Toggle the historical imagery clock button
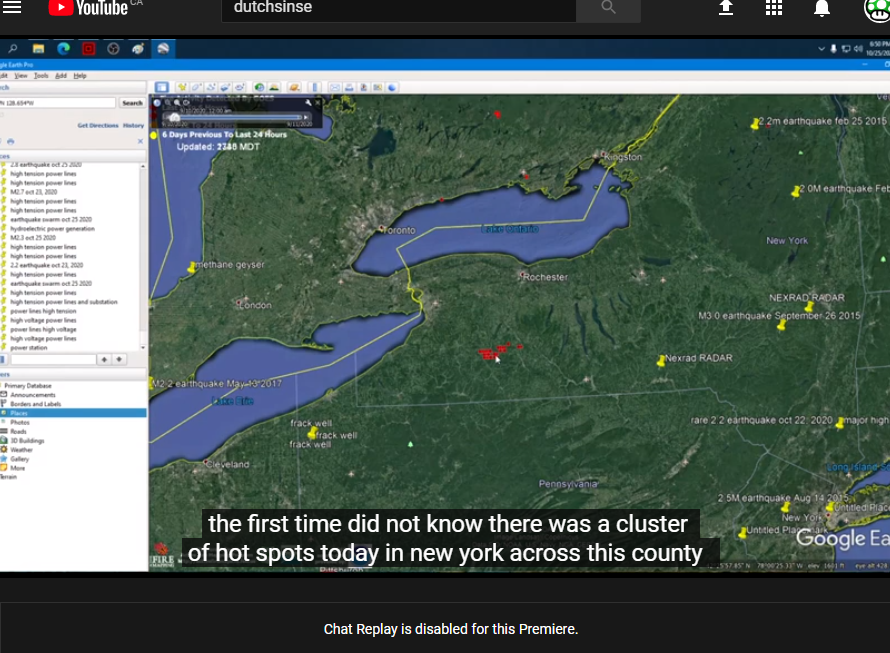 (259, 87)
